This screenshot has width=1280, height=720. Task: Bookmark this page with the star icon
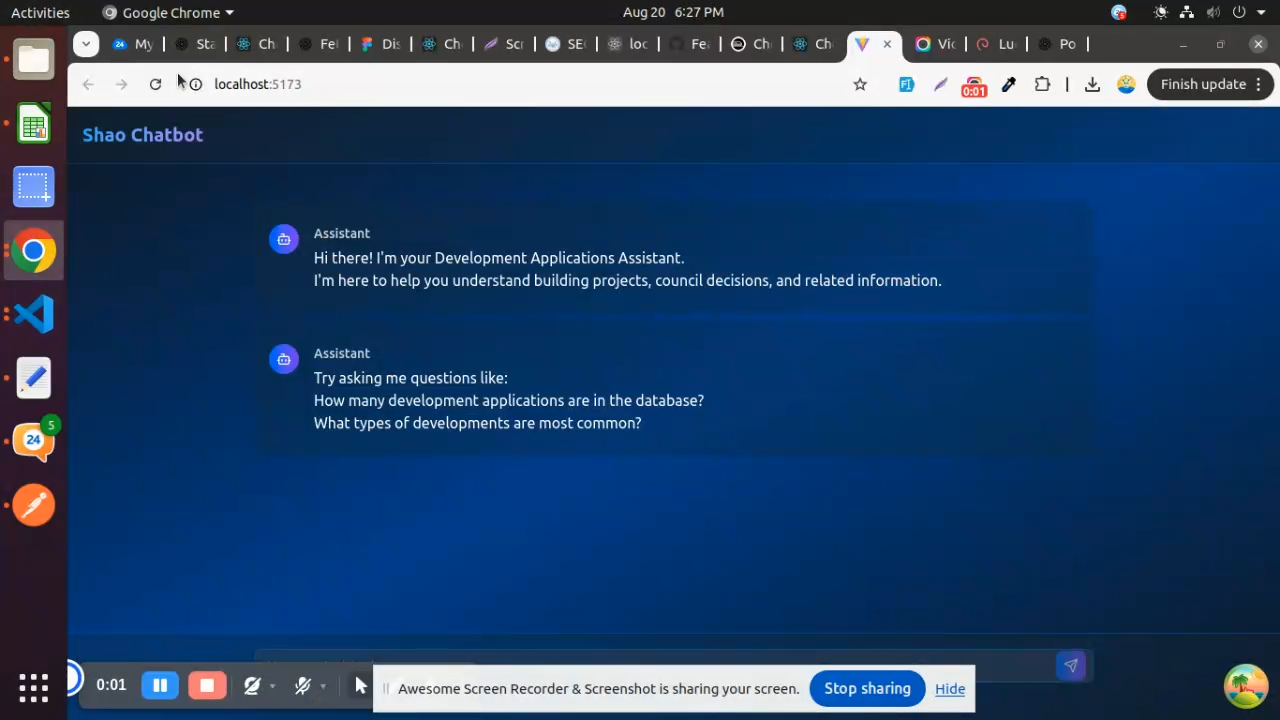click(860, 85)
